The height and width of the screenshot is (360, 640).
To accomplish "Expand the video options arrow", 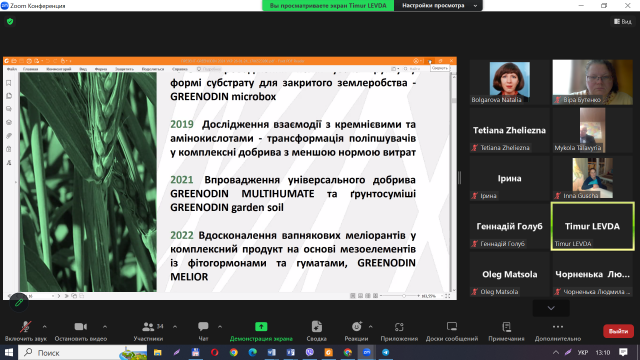I will tap(105, 327).
